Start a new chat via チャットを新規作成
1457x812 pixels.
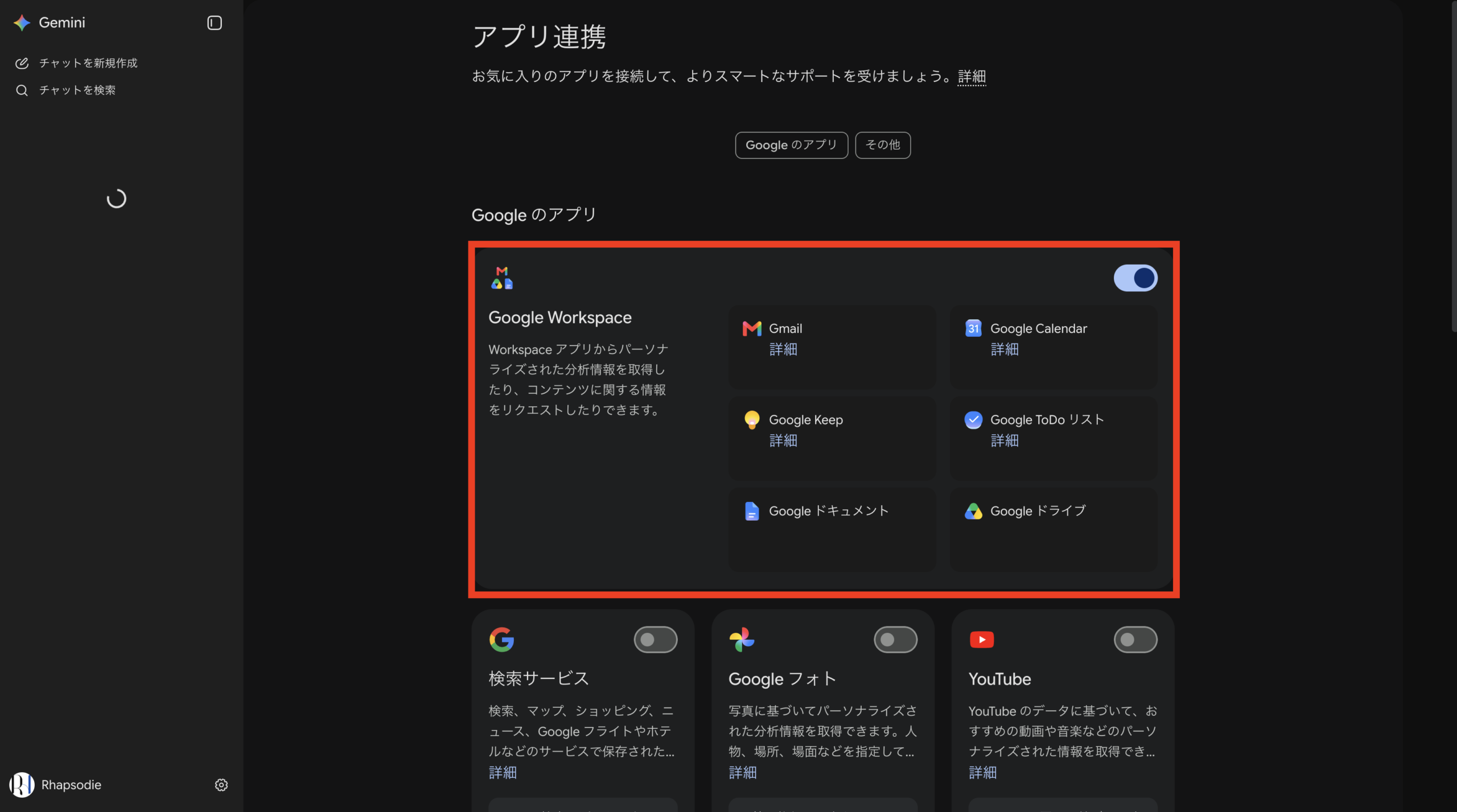point(88,63)
